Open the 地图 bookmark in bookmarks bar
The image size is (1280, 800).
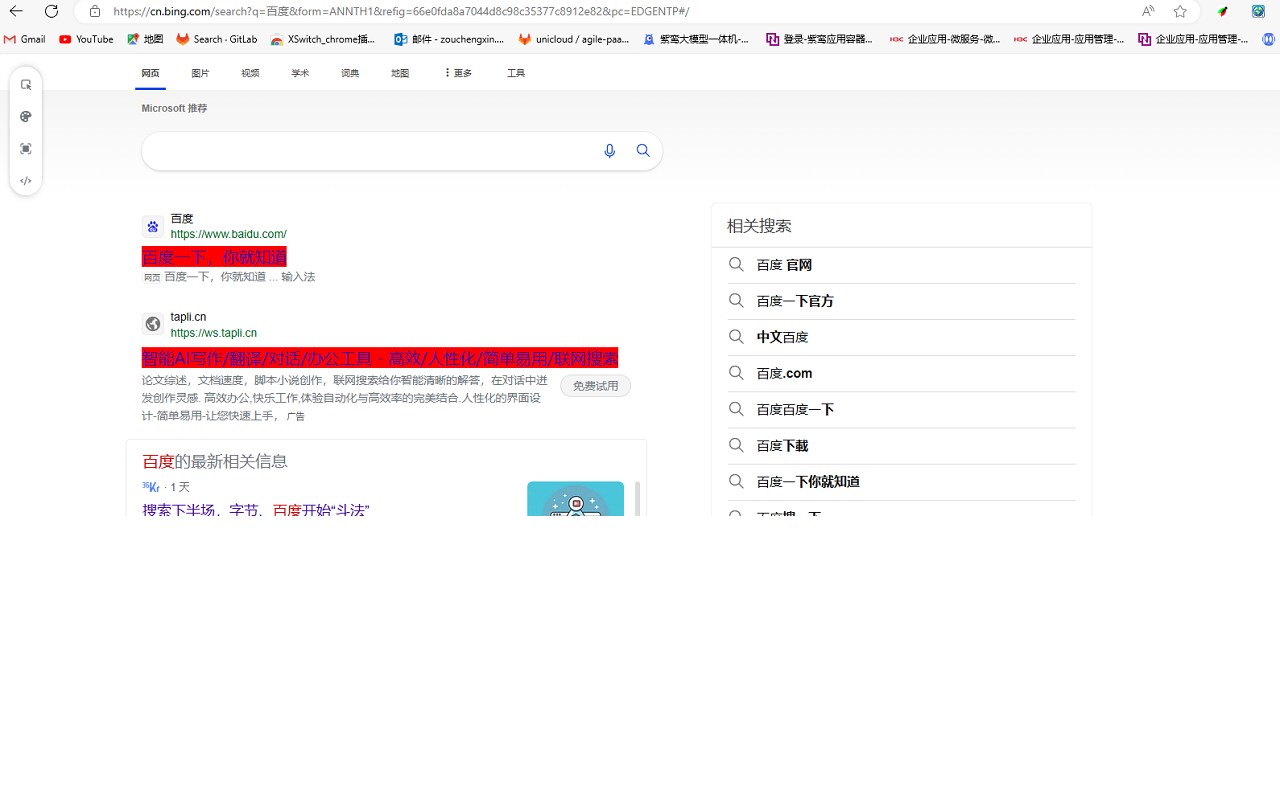(145, 39)
